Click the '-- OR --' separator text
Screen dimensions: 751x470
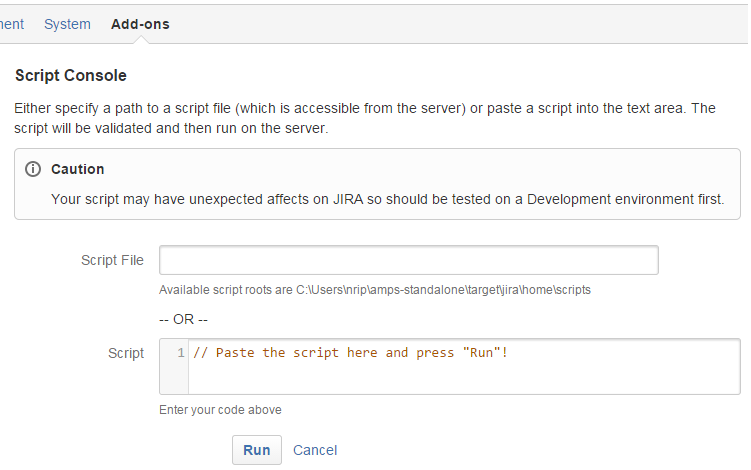(x=183, y=319)
